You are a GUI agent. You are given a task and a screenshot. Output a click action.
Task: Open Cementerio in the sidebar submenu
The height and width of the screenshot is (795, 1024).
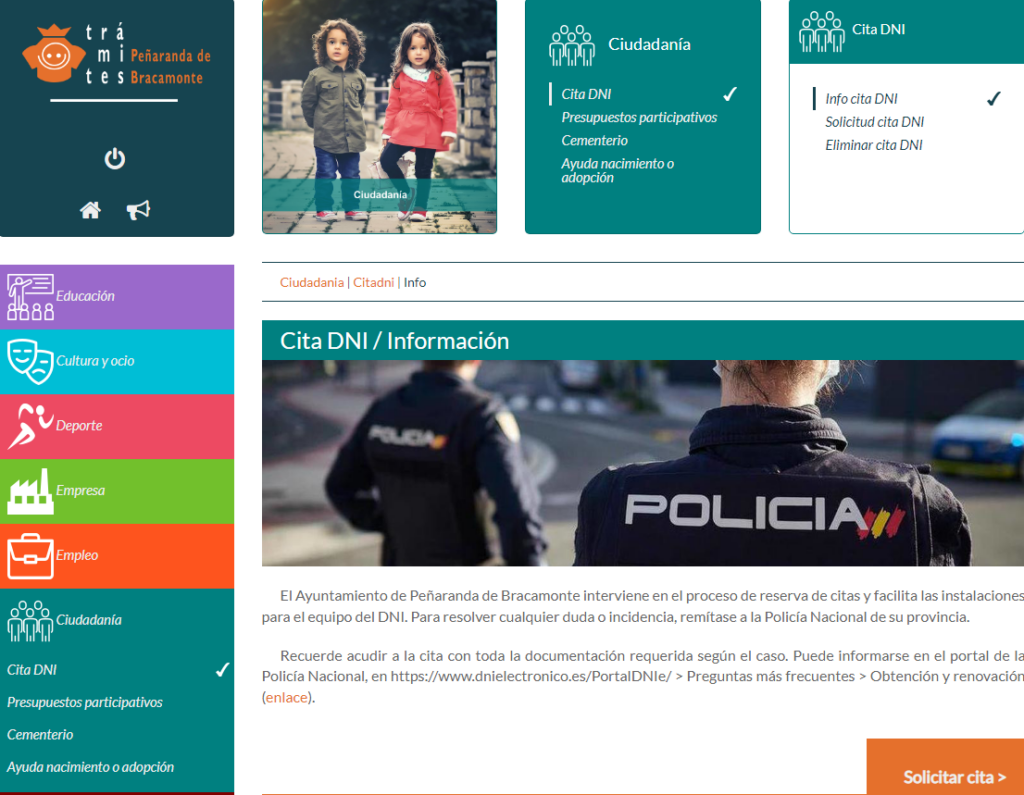pos(40,734)
